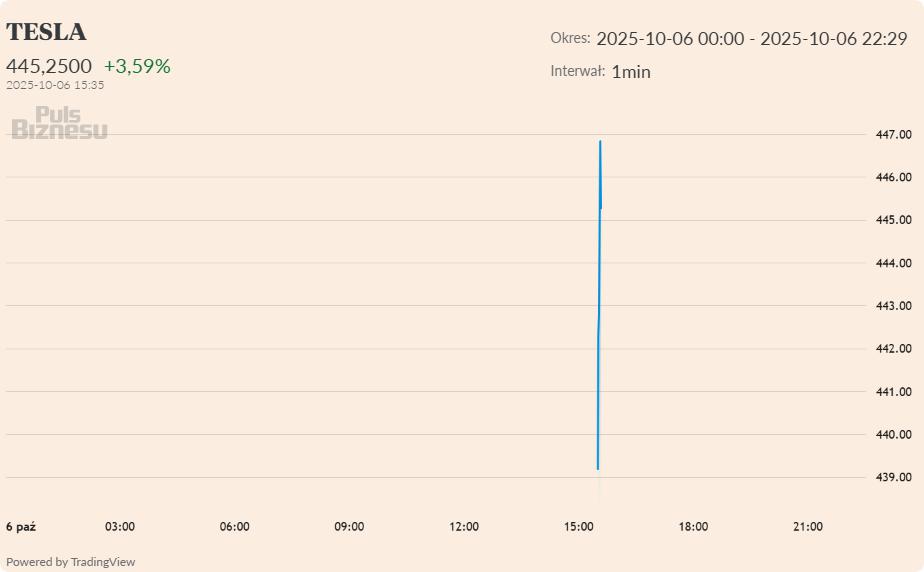Viewport: 924px width, 572px height.
Task: Click the 18:00 time axis label
Action: click(693, 527)
